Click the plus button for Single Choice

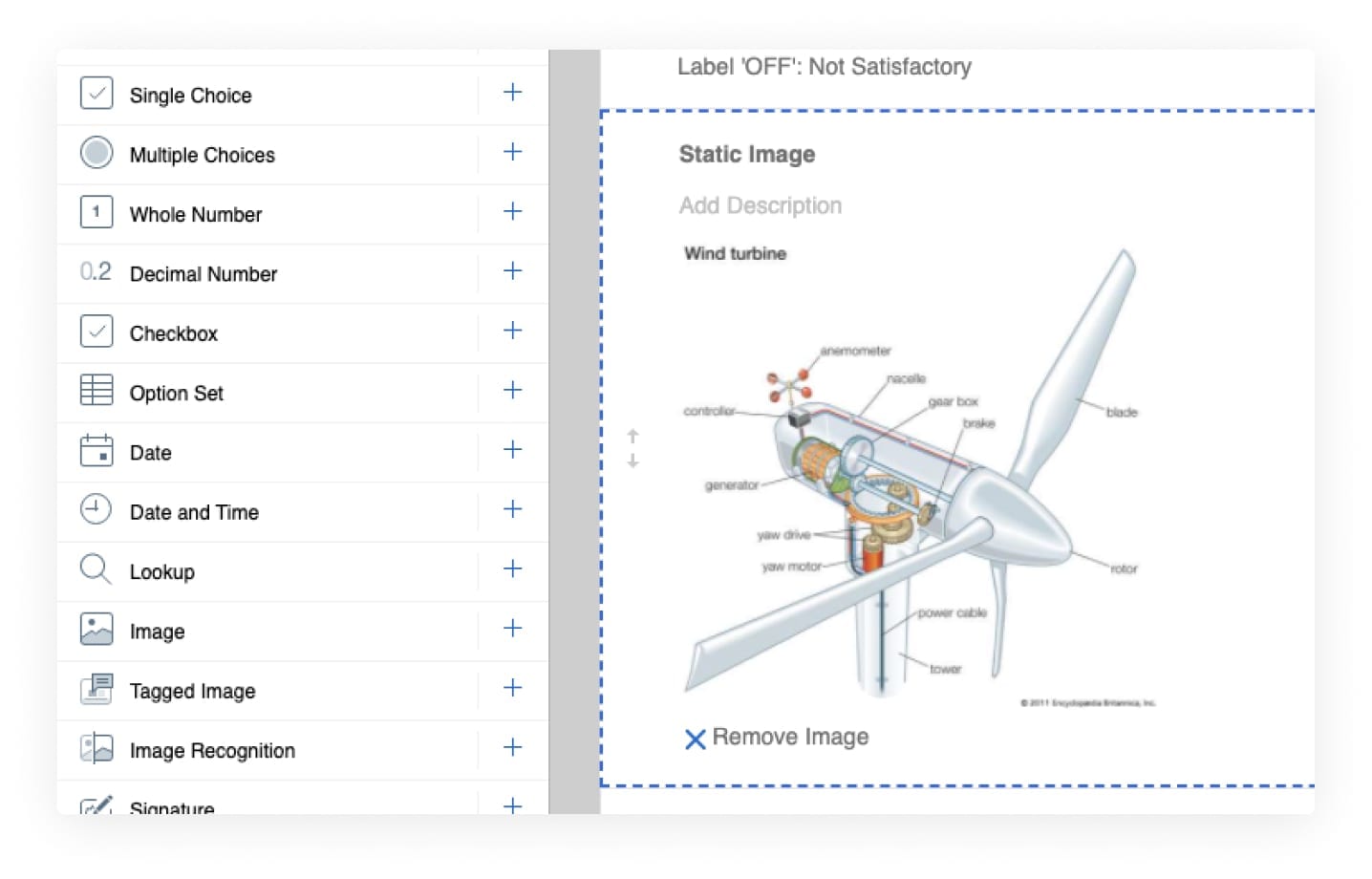pyautogui.click(x=512, y=93)
